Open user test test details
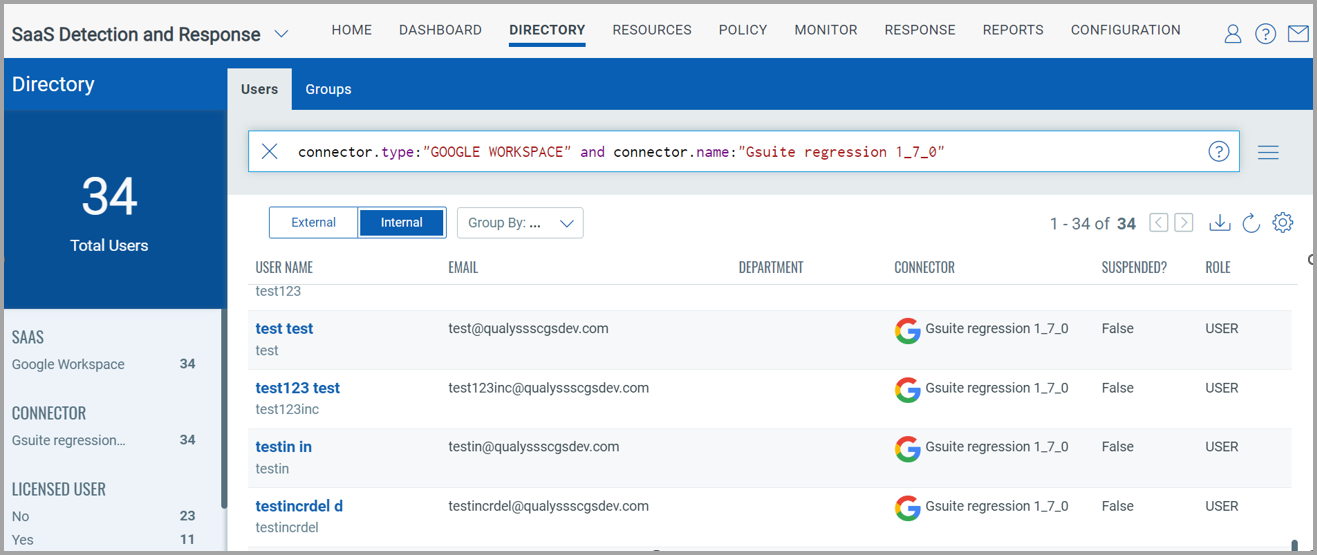The height and width of the screenshot is (555, 1317). coord(284,328)
